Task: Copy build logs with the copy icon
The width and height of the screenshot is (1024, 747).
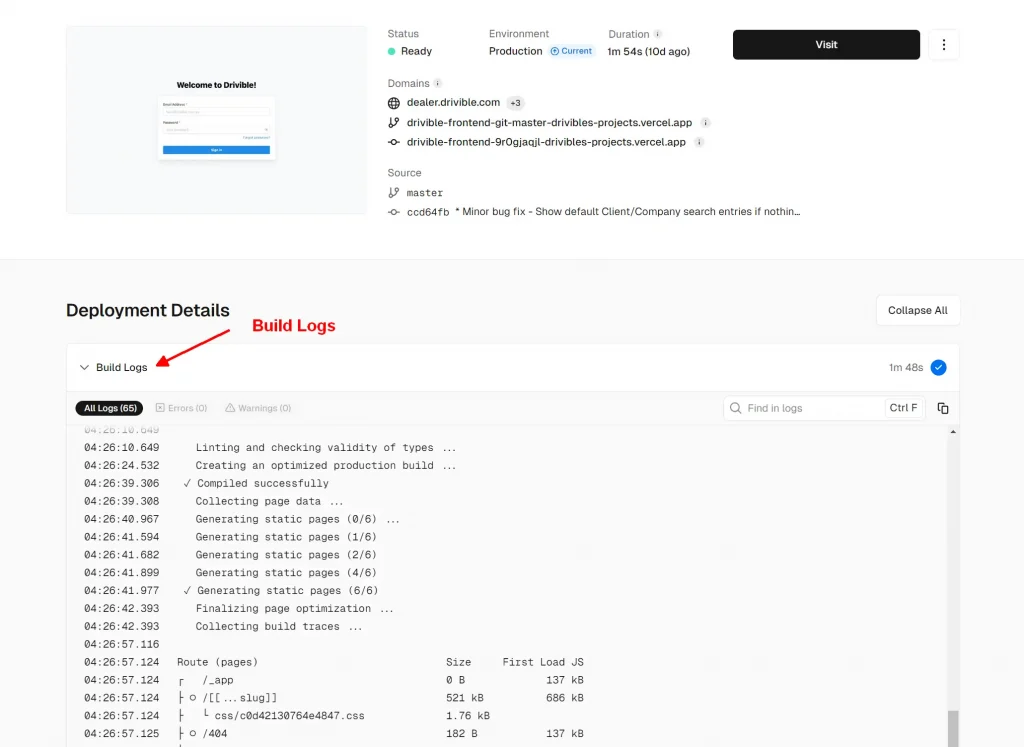Action: pos(942,408)
